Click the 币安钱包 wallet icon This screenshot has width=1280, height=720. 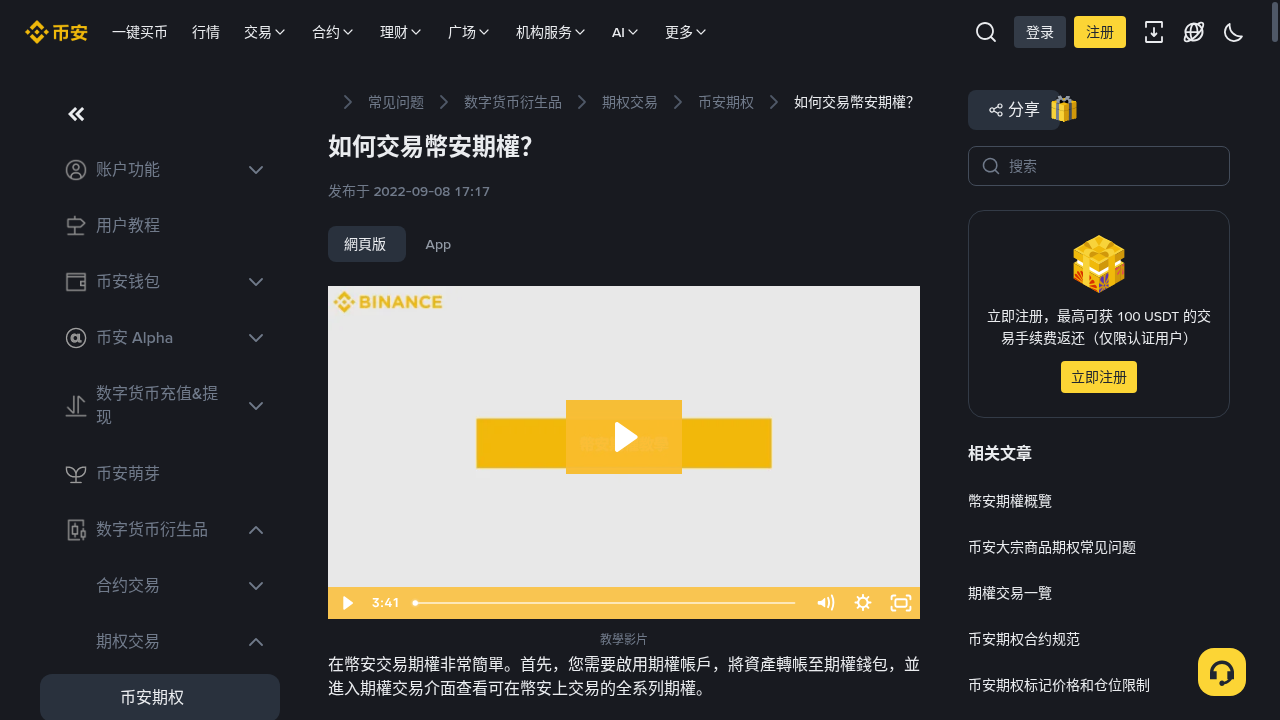click(x=76, y=282)
